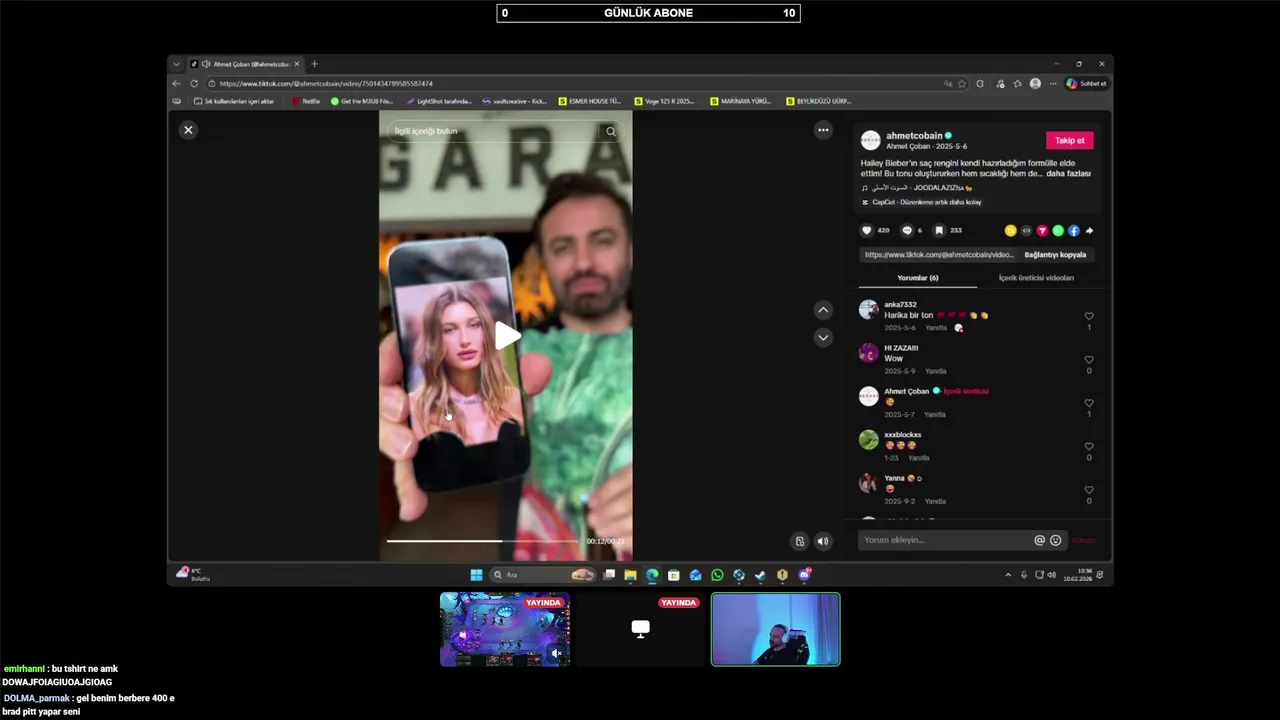This screenshot has width=1280, height=720.
Task: Open the ahmetcobain profile avatar
Action: coord(871,140)
